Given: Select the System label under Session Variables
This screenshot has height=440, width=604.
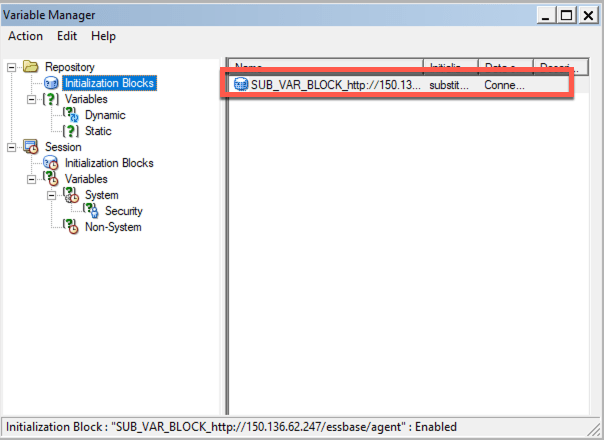Looking at the screenshot, I should [x=101, y=195].
